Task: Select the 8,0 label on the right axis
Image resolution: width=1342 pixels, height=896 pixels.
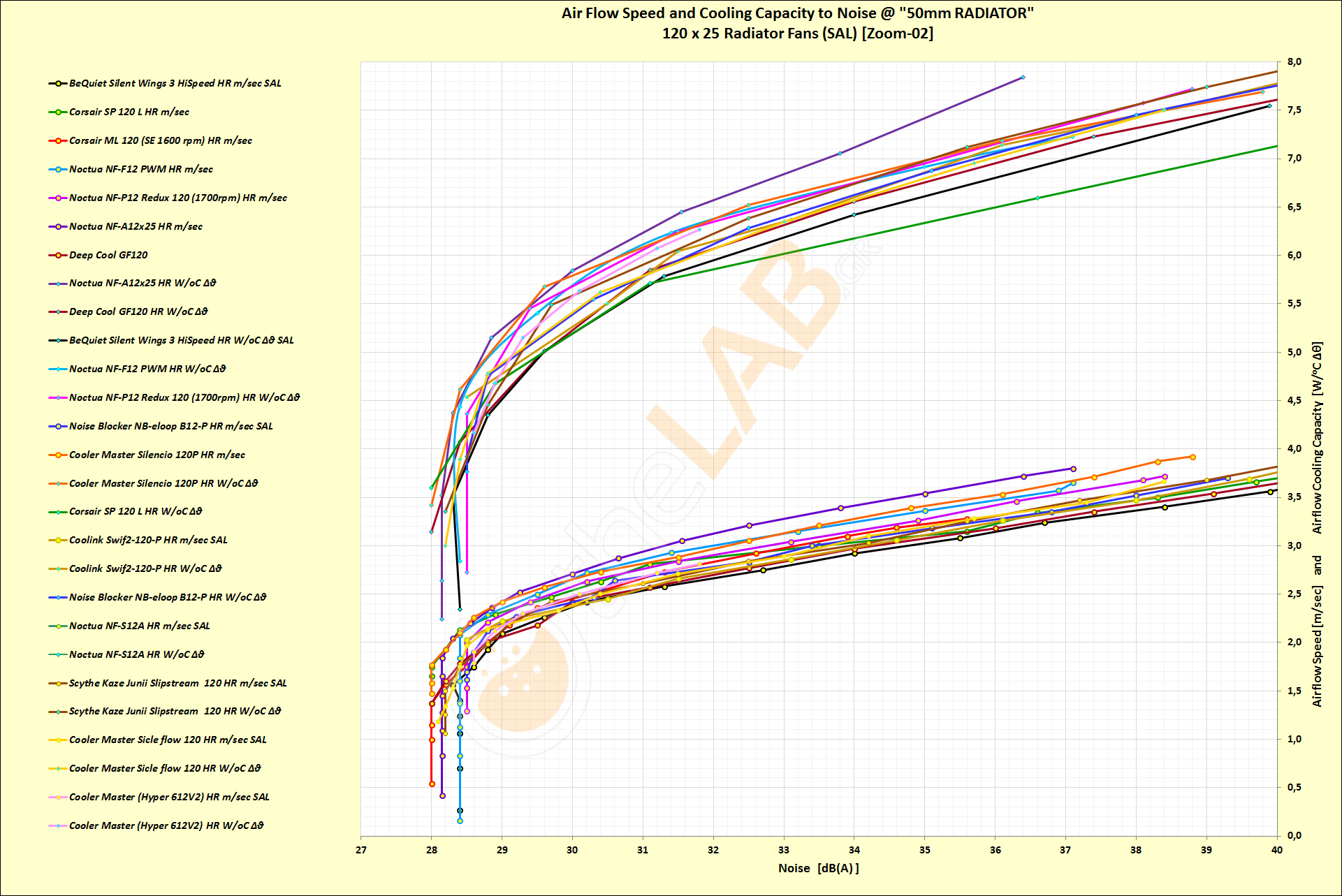Action: [x=1294, y=62]
